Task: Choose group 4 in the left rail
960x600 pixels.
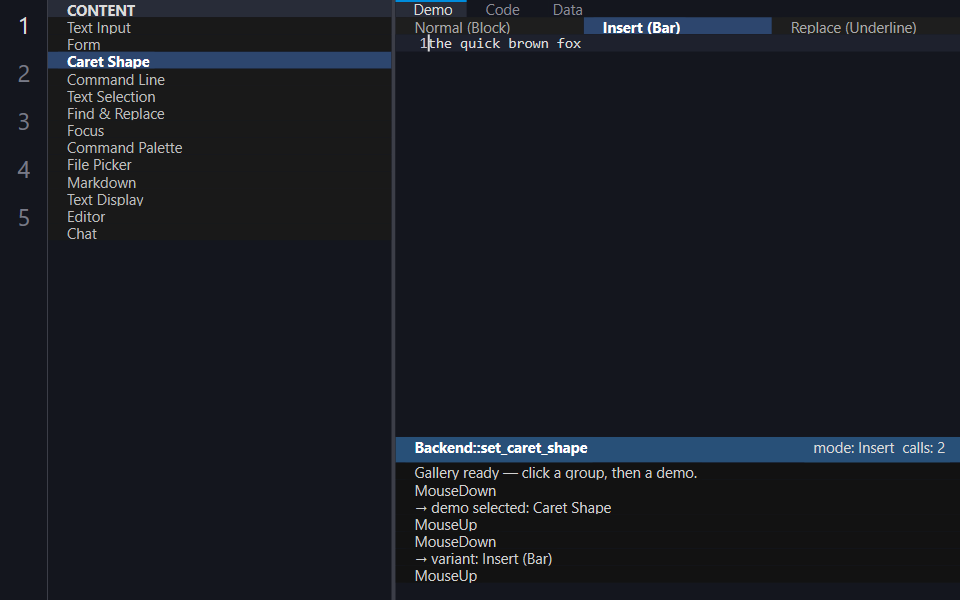Action: pos(23,170)
